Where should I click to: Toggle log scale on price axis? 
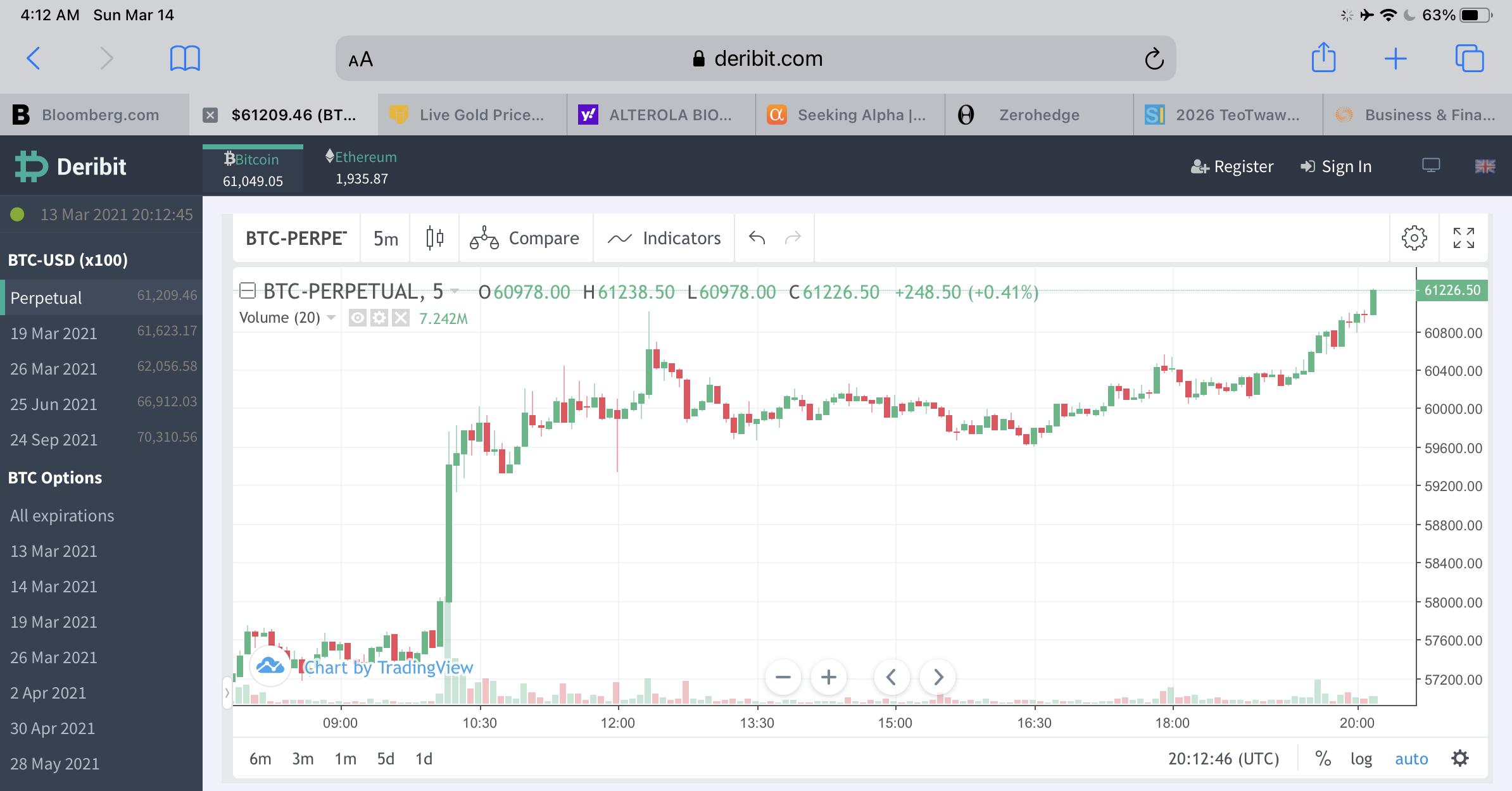(1361, 759)
